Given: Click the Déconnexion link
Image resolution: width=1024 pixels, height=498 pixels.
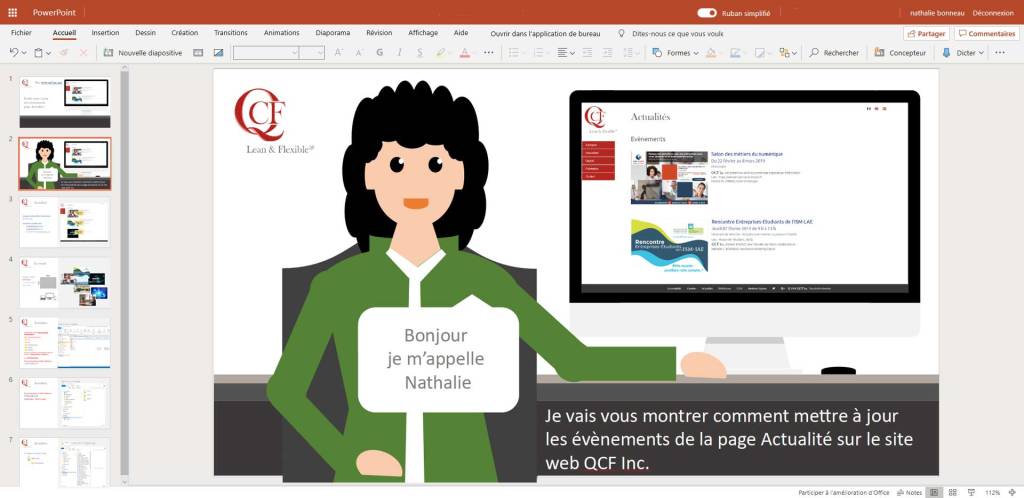Looking at the screenshot, I should point(993,13).
